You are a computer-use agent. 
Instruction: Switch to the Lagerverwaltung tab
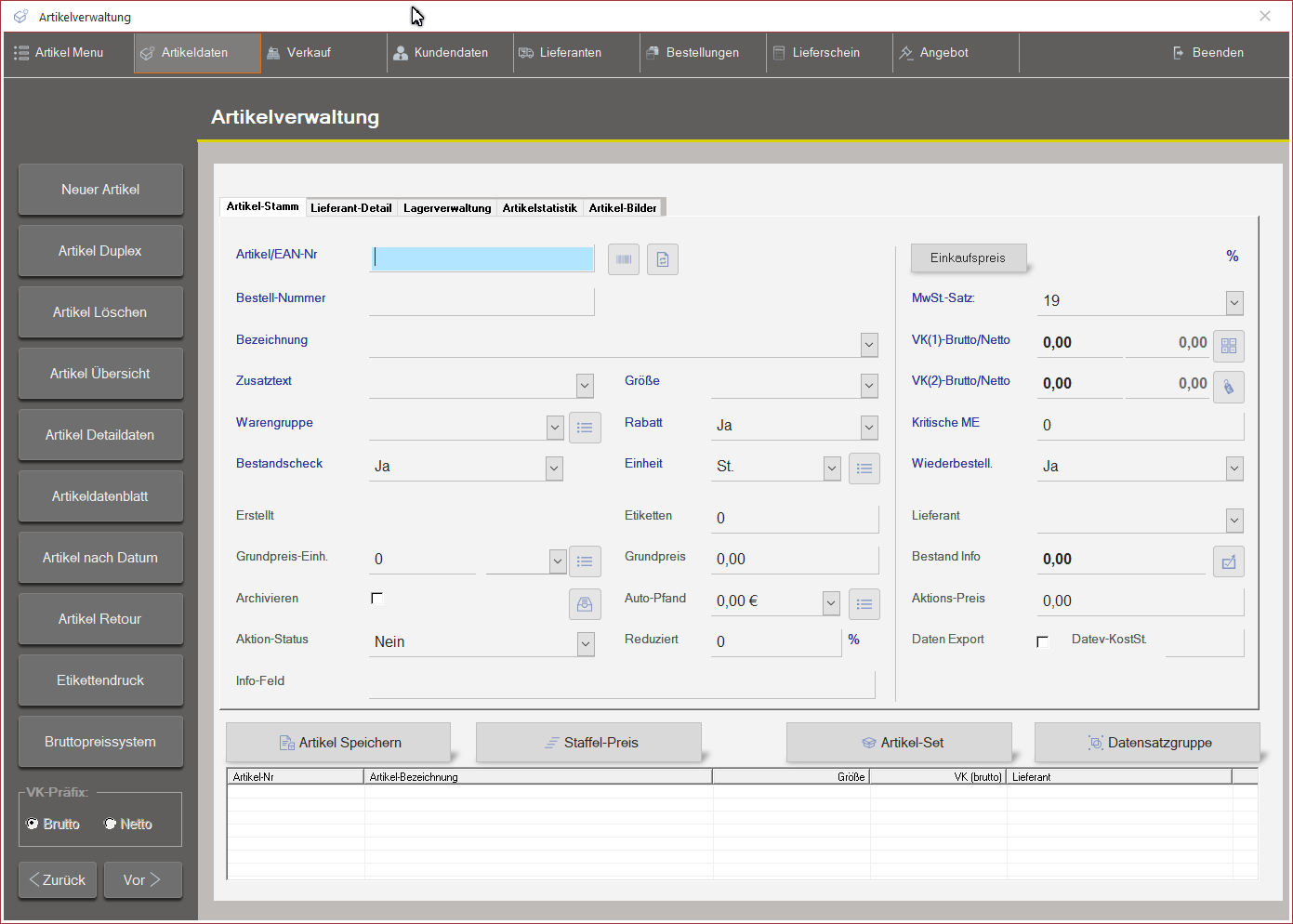click(447, 207)
